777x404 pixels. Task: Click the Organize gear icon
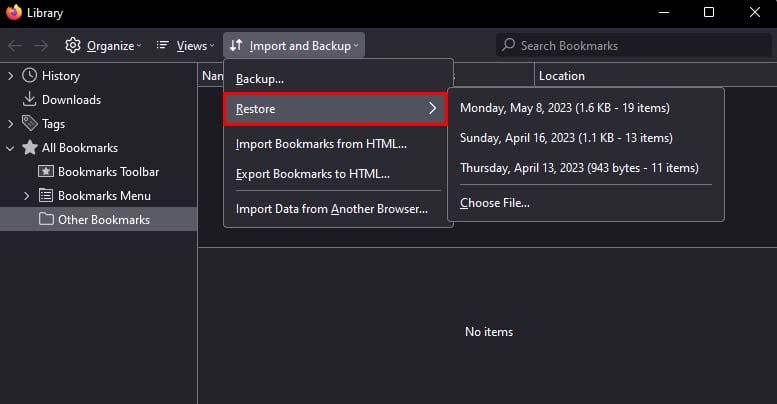point(73,46)
